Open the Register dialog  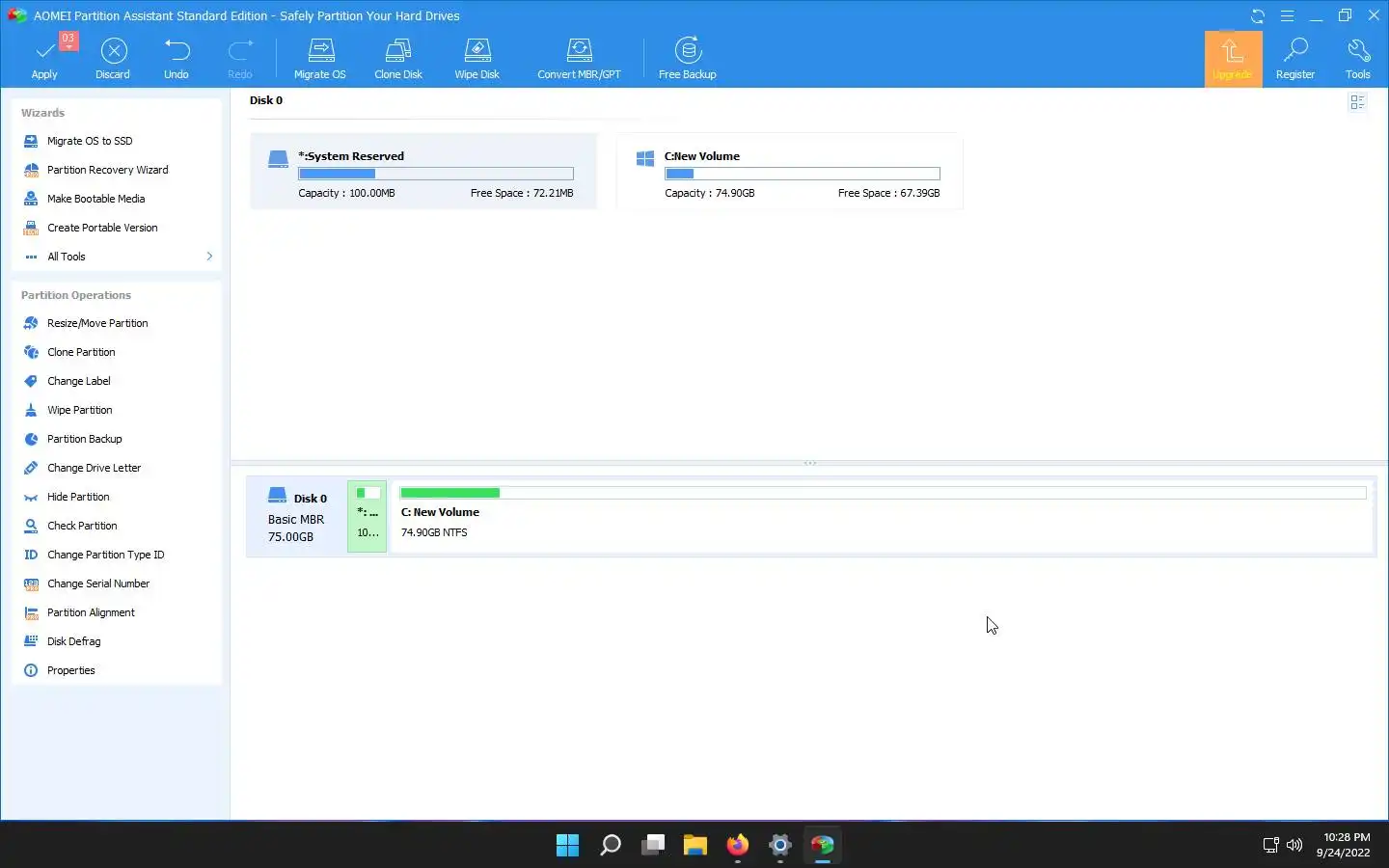[1294, 59]
